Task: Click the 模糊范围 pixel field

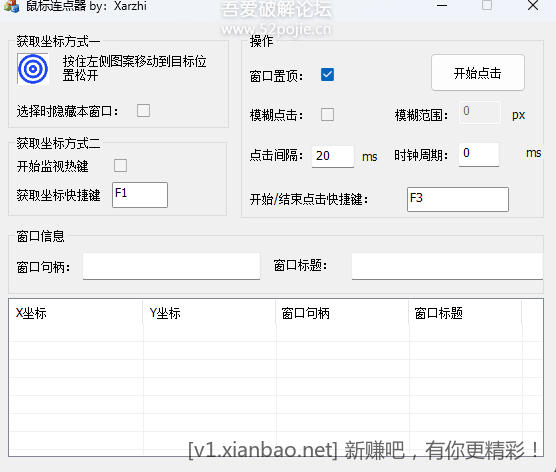Action: pos(480,112)
